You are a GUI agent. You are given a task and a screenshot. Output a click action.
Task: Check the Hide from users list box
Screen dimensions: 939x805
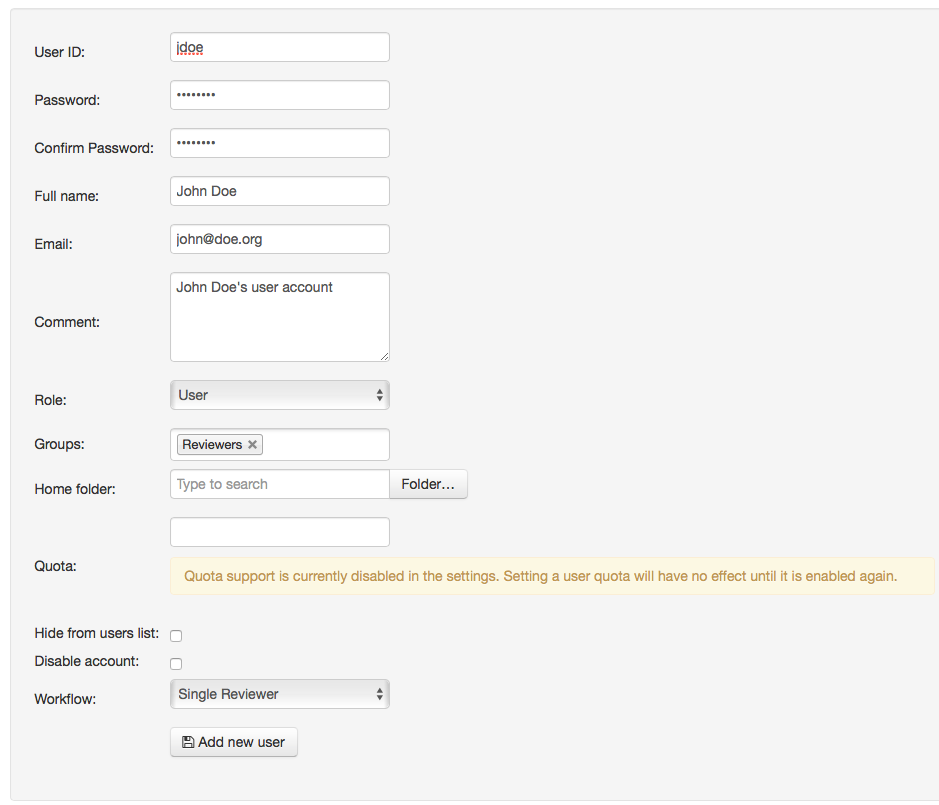pos(176,635)
